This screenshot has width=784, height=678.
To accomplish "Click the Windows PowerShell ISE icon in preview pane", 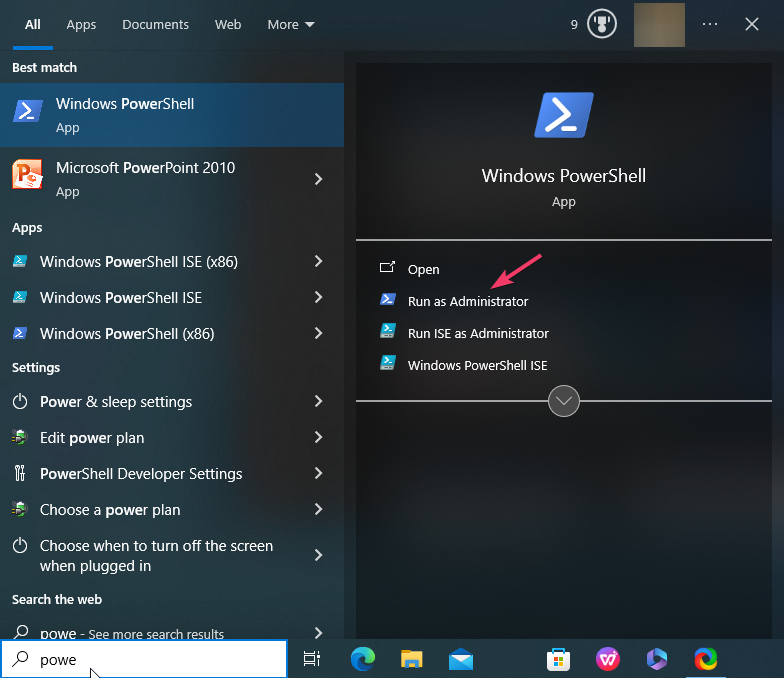I will tap(388, 363).
